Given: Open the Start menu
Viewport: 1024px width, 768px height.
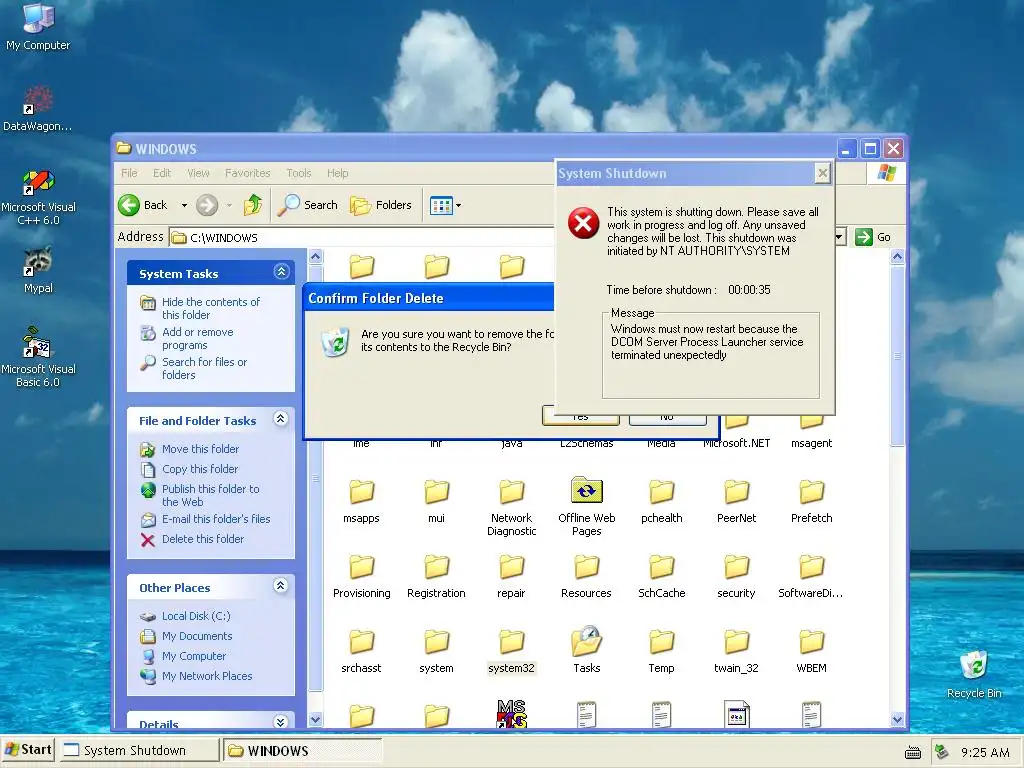Looking at the screenshot, I should [27, 750].
